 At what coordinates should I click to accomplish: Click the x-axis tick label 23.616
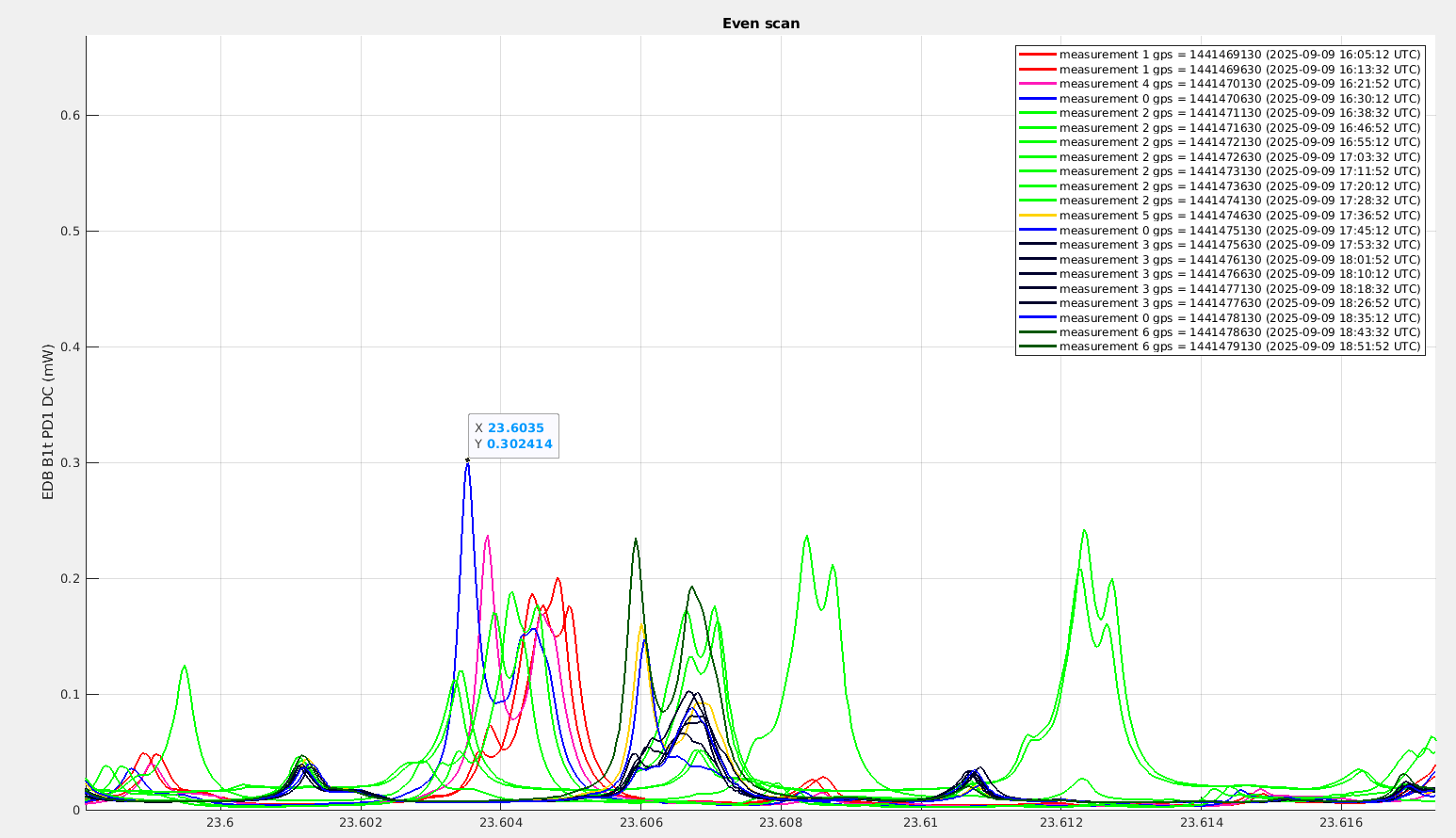(x=1341, y=823)
